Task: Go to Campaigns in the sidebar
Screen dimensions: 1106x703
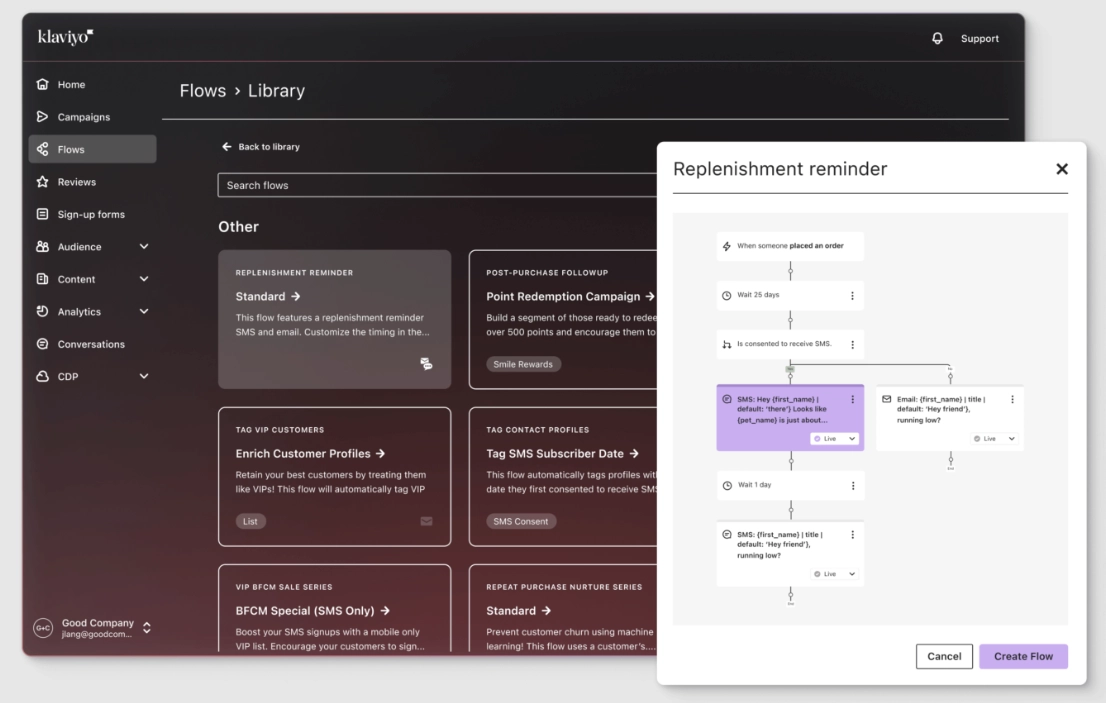Action: click(x=84, y=117)
